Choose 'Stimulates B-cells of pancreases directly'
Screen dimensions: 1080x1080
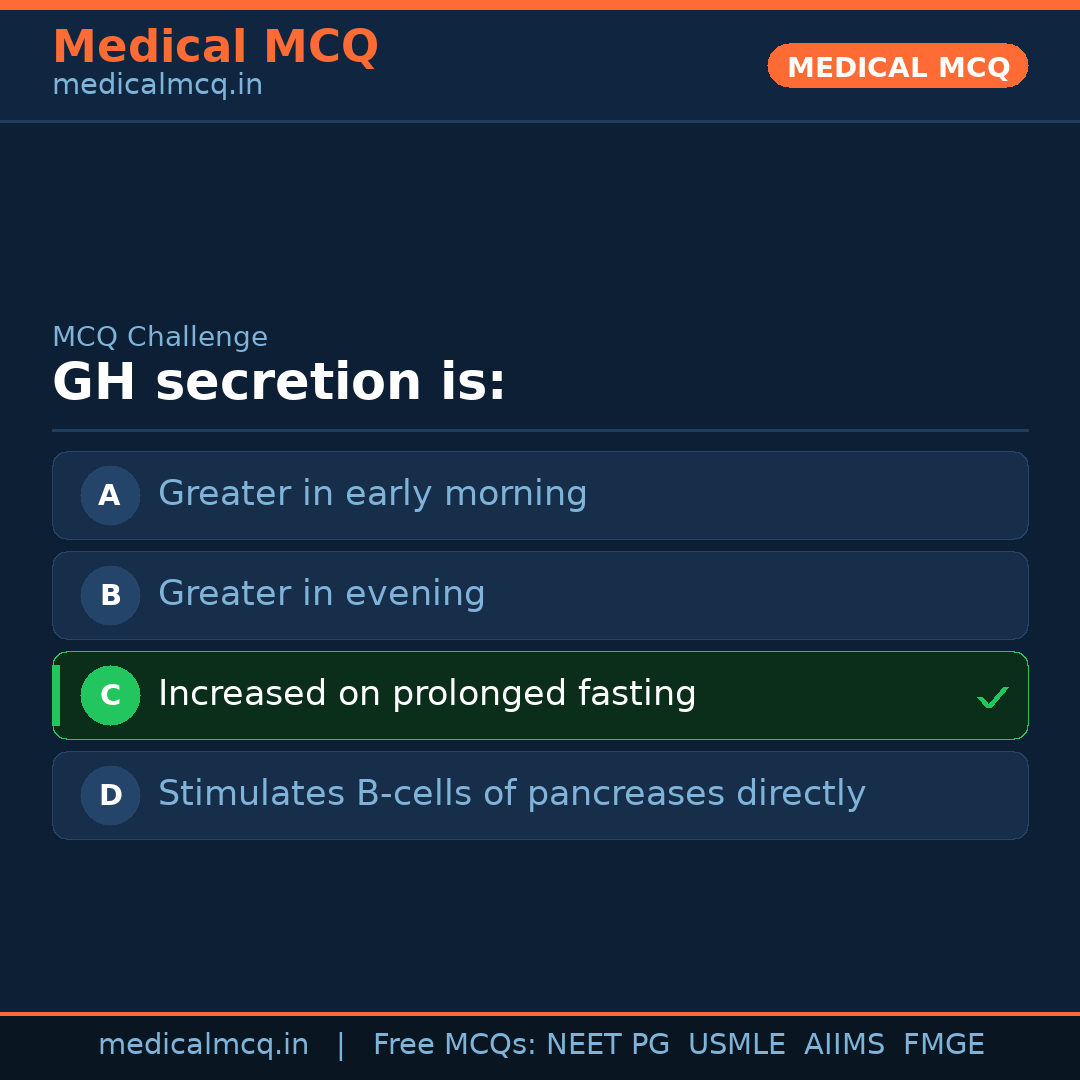(511, 794)
